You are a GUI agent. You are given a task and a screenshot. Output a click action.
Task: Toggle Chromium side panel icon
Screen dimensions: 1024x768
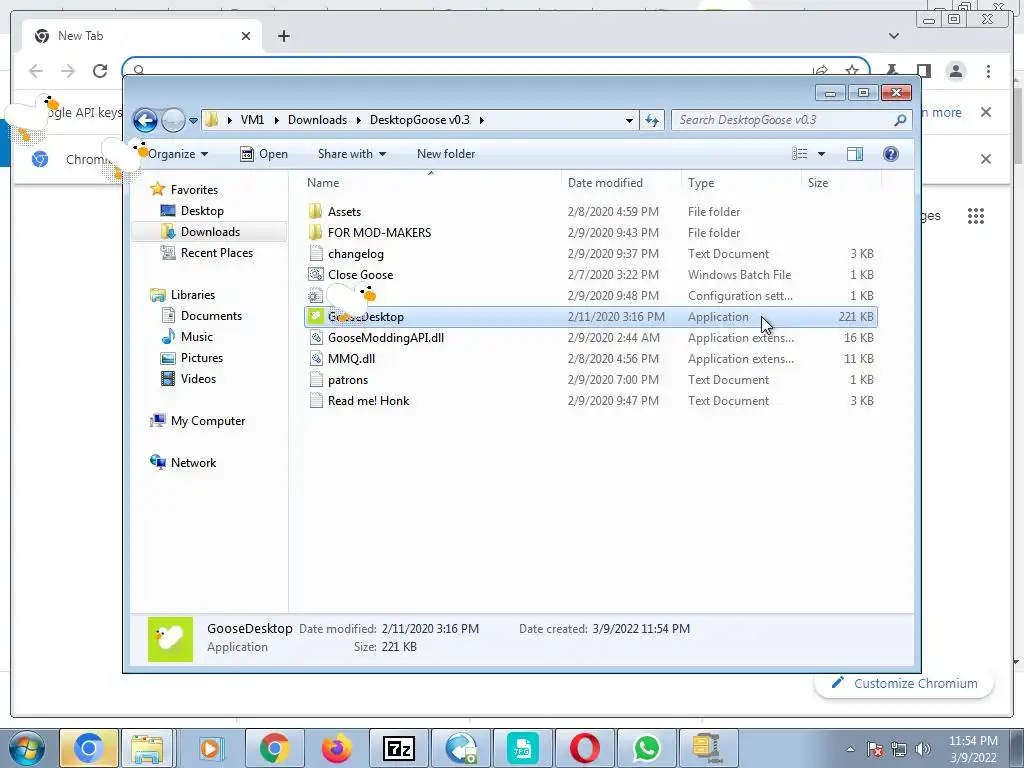point(923,71)
